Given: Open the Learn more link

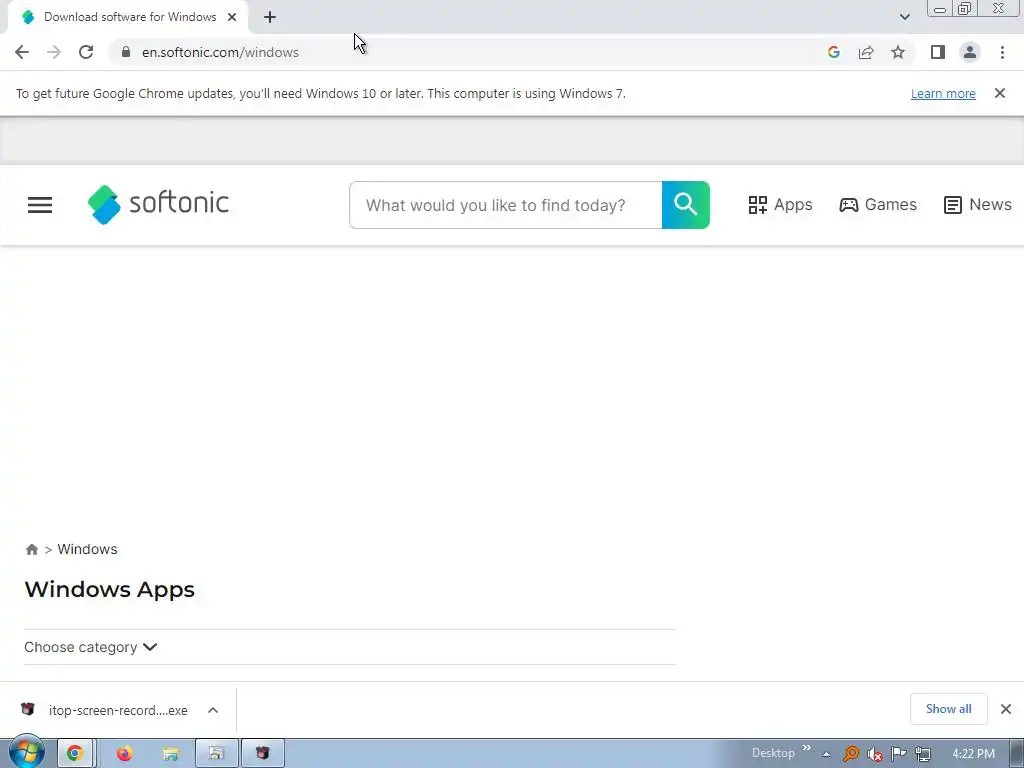Looking at the screenshot, I should point(943,93).
